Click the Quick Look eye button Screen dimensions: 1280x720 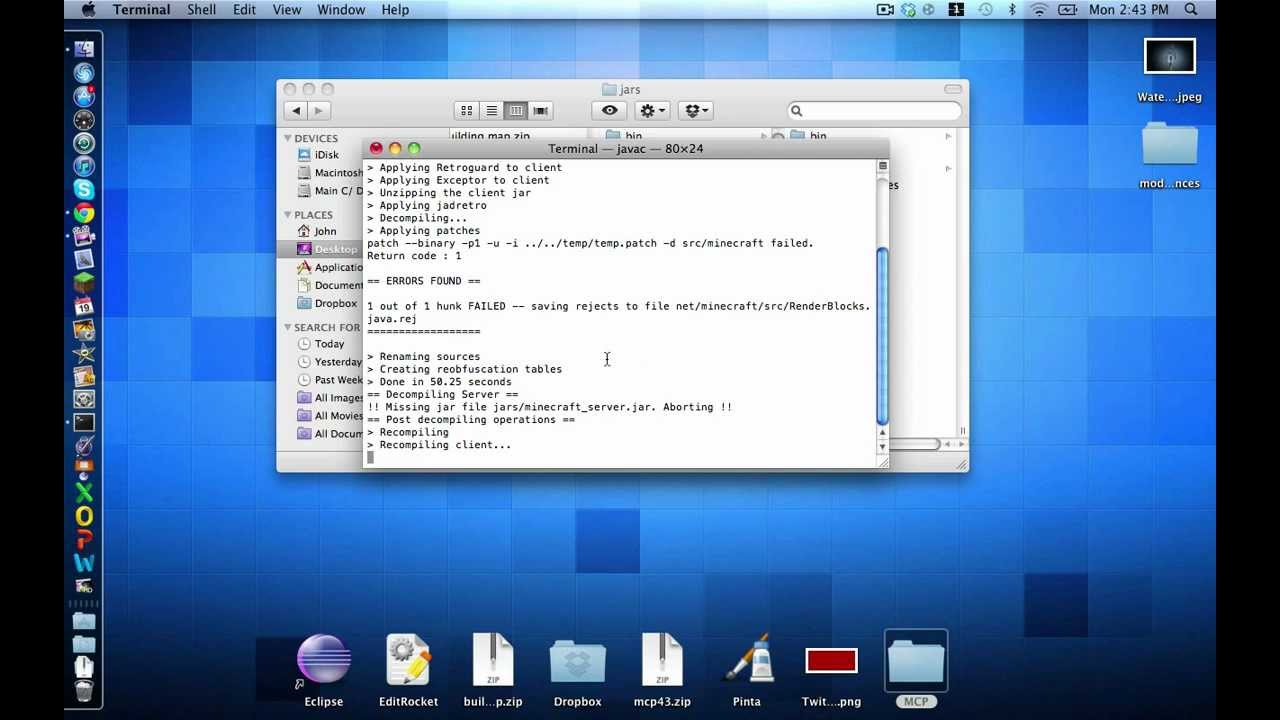click(610, 111)
